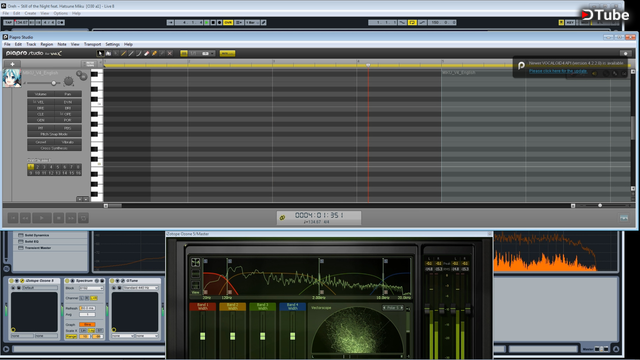Select the eraser tool in Piapro toolbar
Image resolution: width=640 pixels, height=360 pixels.
pos(147,53)
